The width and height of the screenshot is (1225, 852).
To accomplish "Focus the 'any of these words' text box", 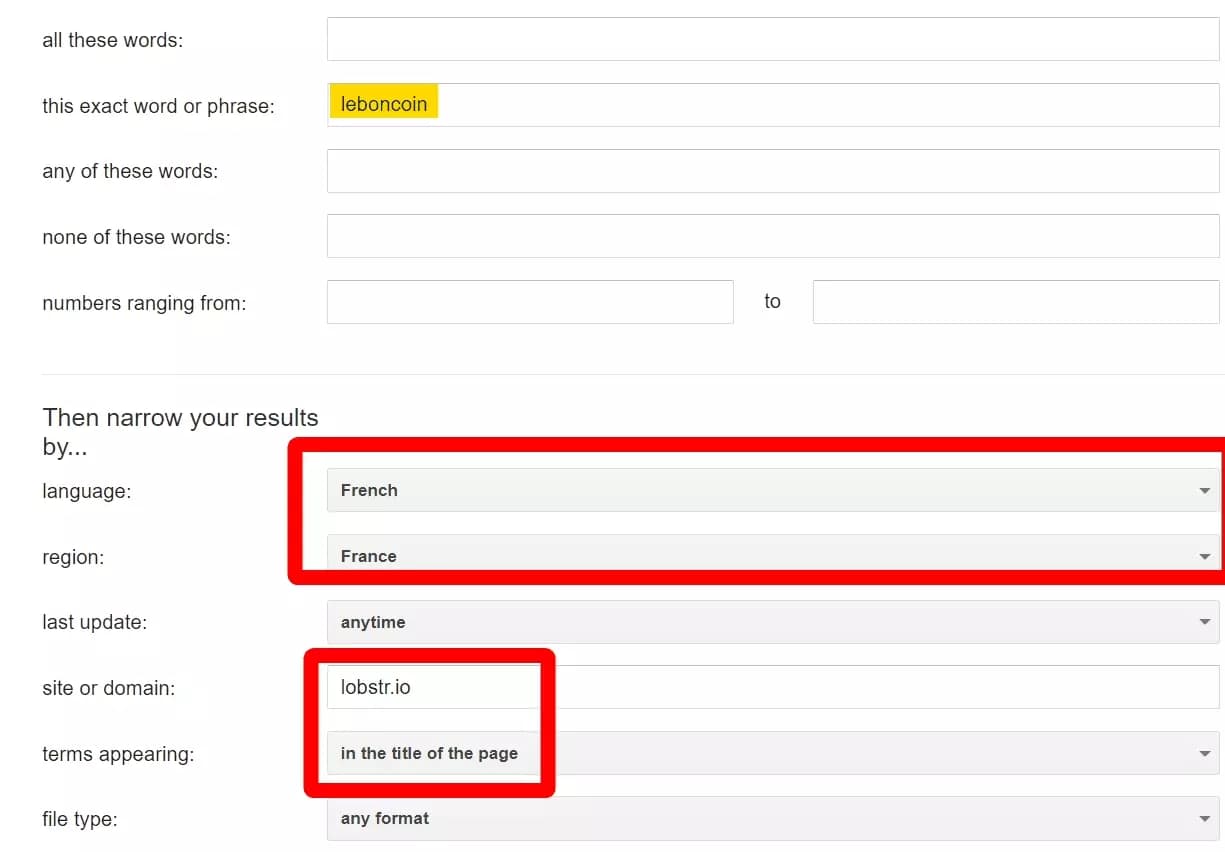I will pyautogui.click(x=772, y=171).
